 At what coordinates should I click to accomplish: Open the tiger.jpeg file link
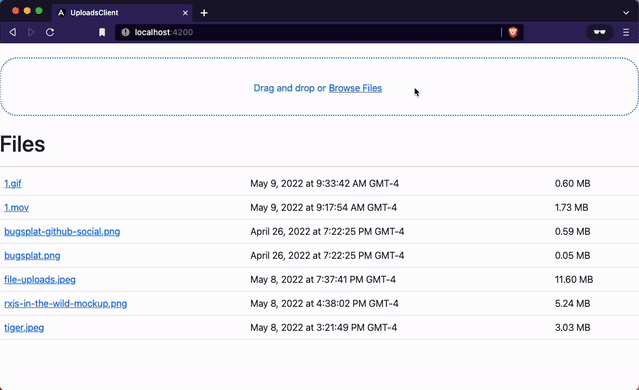click(24, 328)
